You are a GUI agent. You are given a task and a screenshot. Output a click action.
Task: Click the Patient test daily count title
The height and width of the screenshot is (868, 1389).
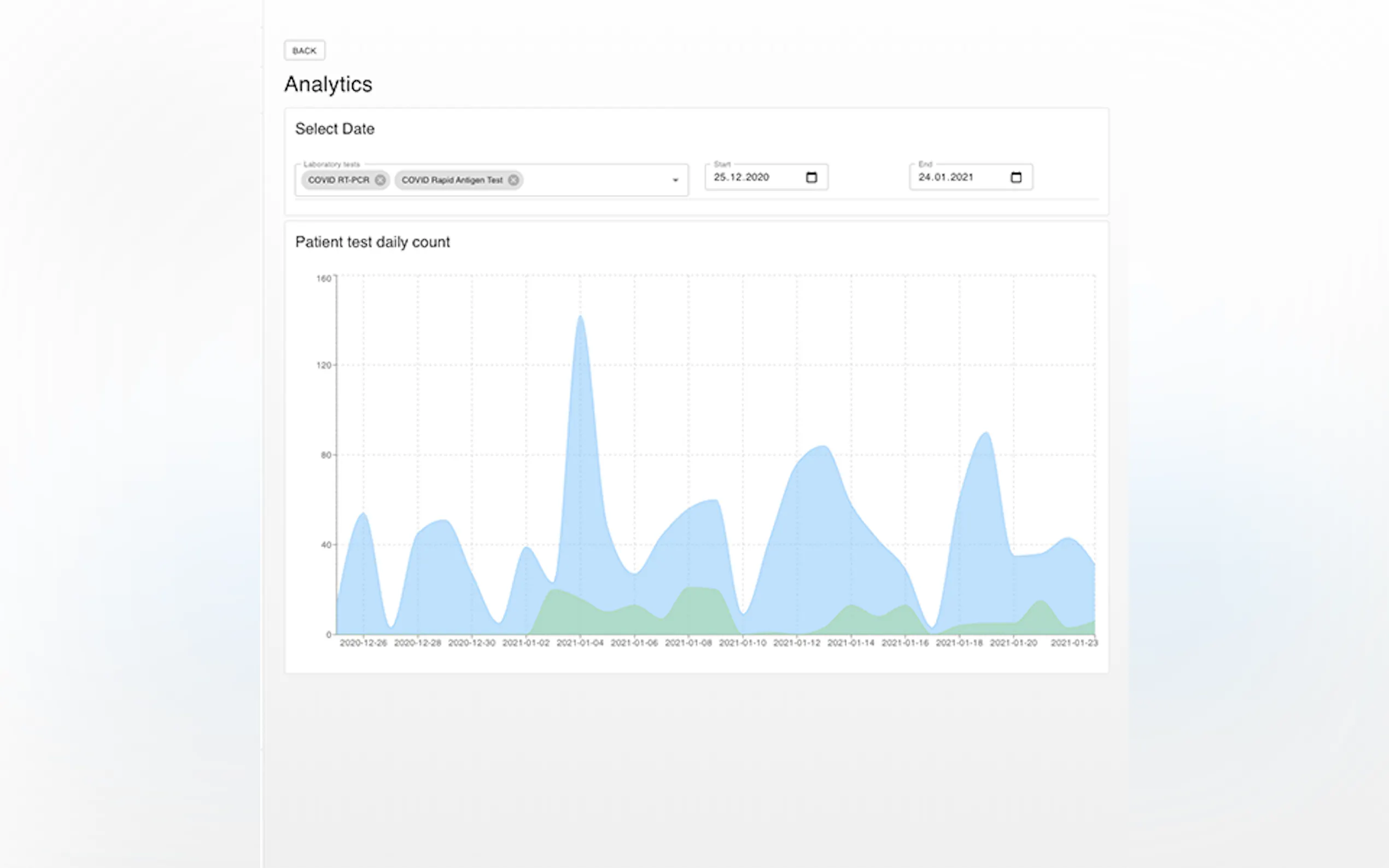pos(372,242)
